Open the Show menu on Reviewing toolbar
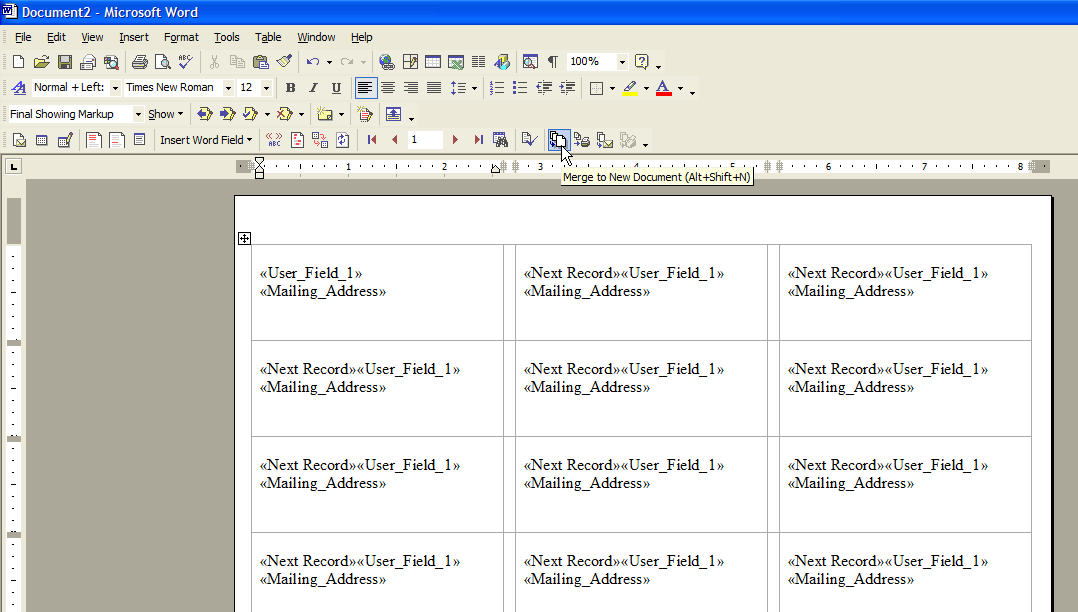Image resolution: width=1078 pixels, height=612 pixels. tap(166, 114)
